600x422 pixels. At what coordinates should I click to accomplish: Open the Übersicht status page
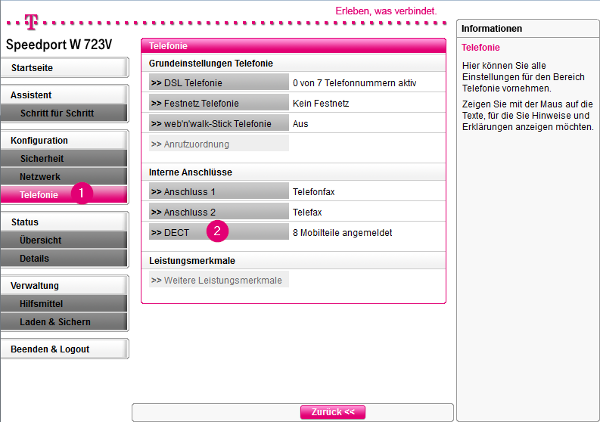coord(64,240)
